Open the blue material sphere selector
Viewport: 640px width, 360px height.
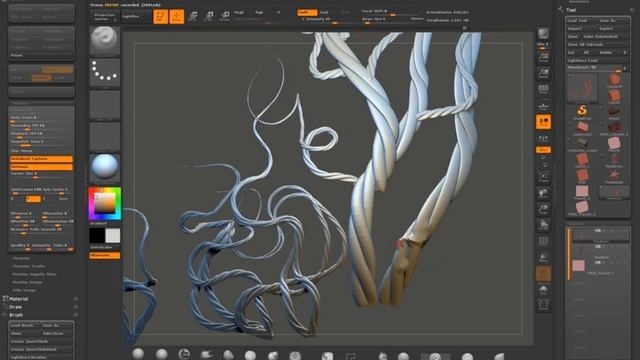coord(104,167)
